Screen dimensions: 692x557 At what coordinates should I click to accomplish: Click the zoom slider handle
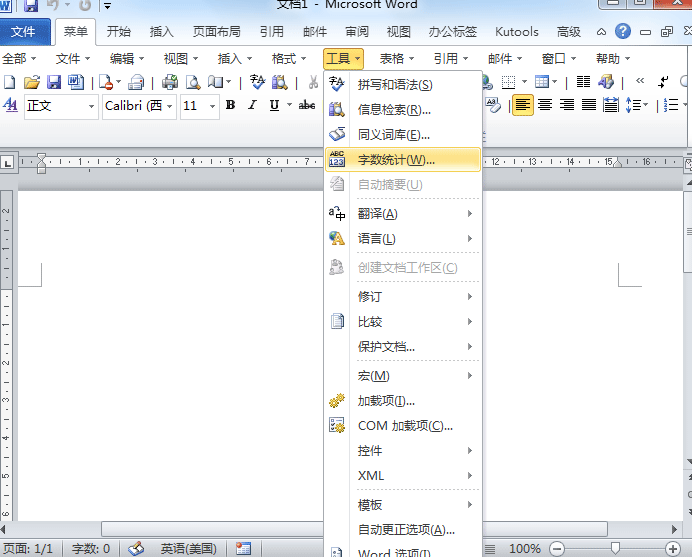pyautogui.click(x=615, y=549)
